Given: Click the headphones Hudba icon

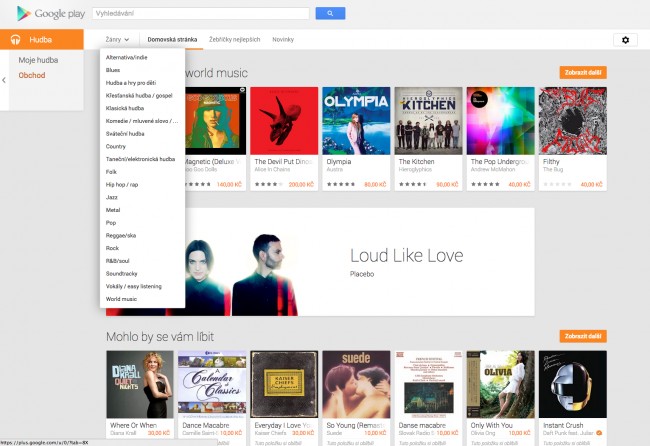Looking at the screenshot, I should [x=15, y=40].
